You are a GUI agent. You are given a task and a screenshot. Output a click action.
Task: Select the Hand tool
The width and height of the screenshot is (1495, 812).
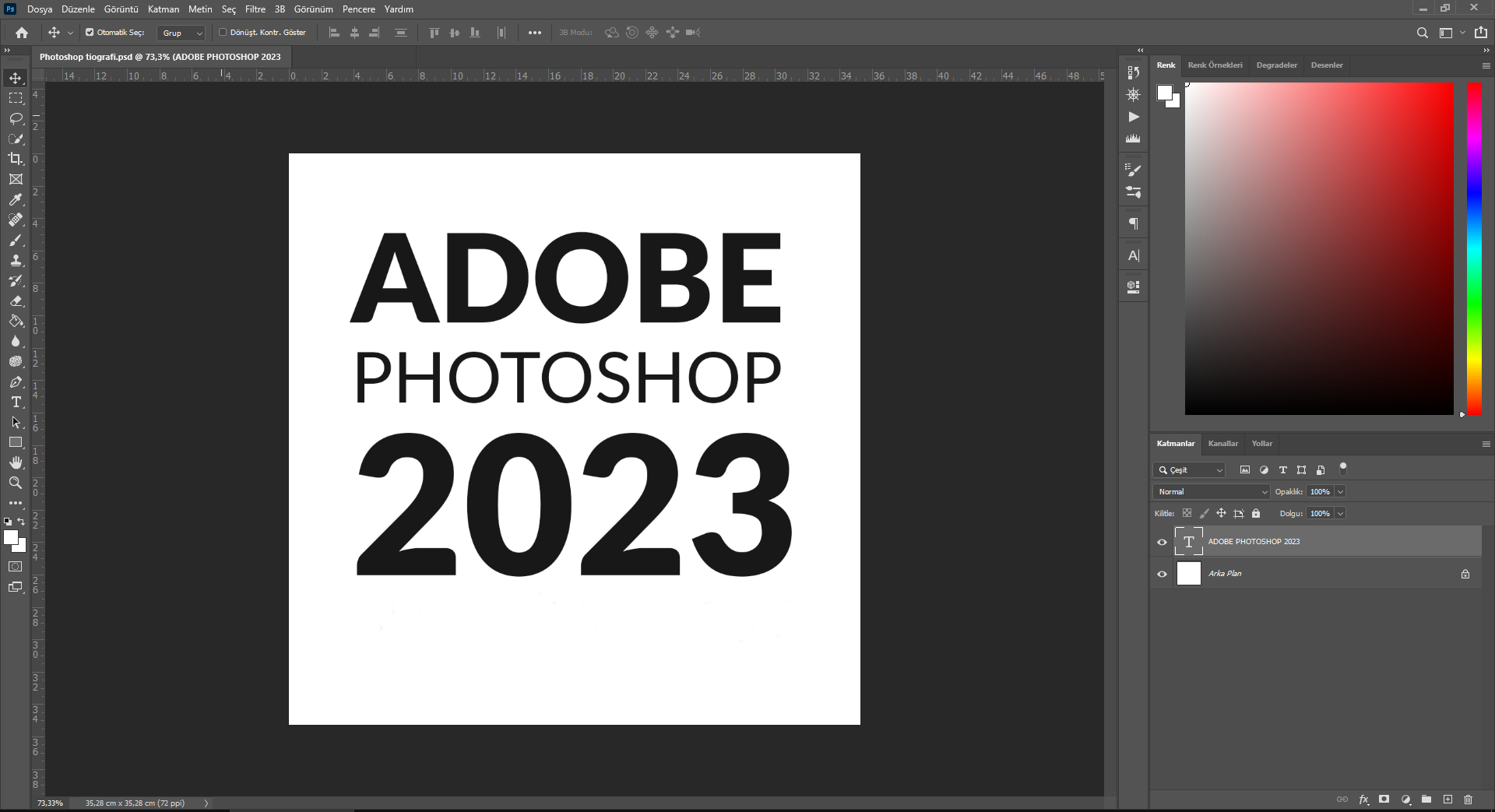[16, 462]
